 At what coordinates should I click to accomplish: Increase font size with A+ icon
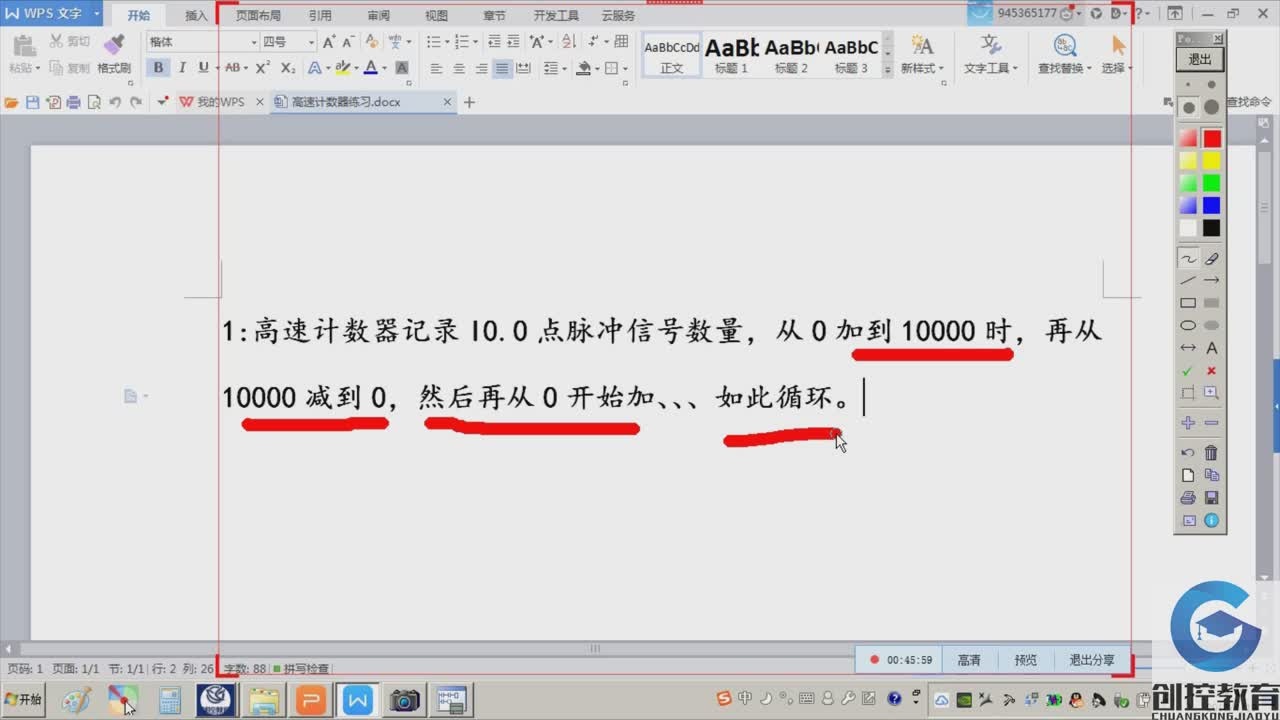click(329, 42)
